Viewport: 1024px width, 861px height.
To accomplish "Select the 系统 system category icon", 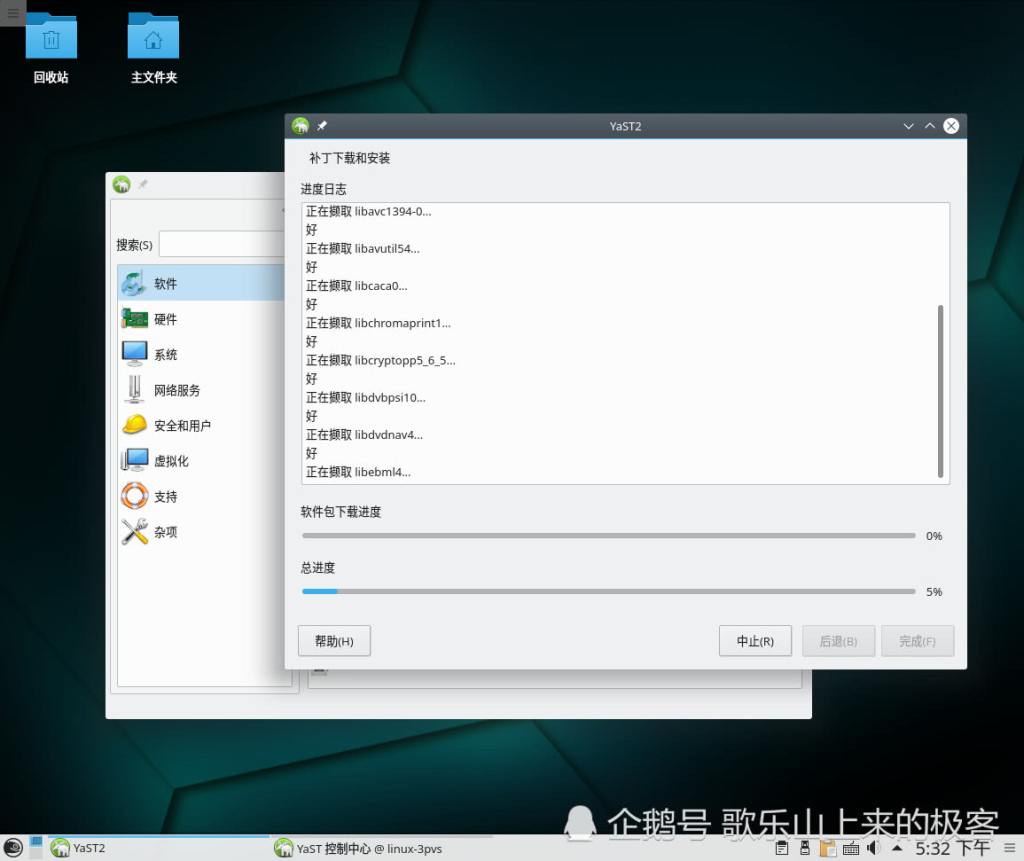I will point(135,354).
